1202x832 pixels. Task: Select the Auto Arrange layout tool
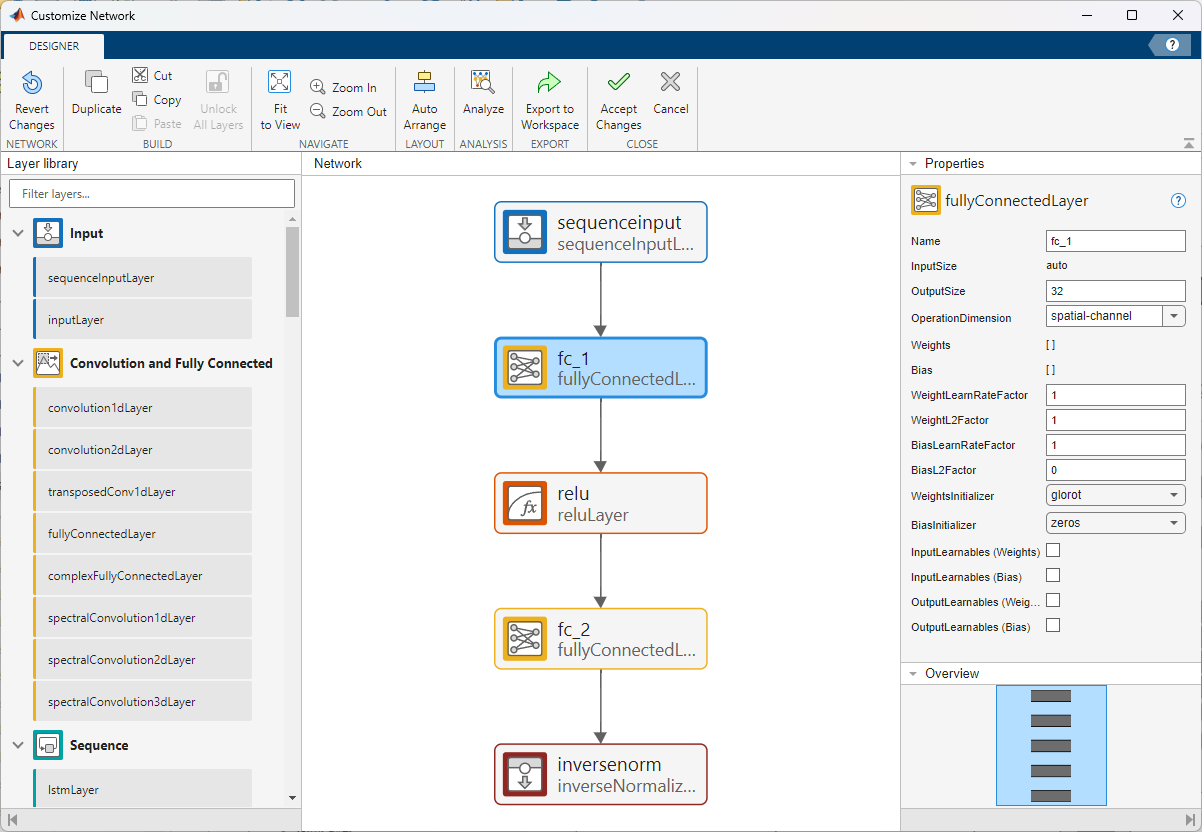pyautogui.click(x=424, y=98)
